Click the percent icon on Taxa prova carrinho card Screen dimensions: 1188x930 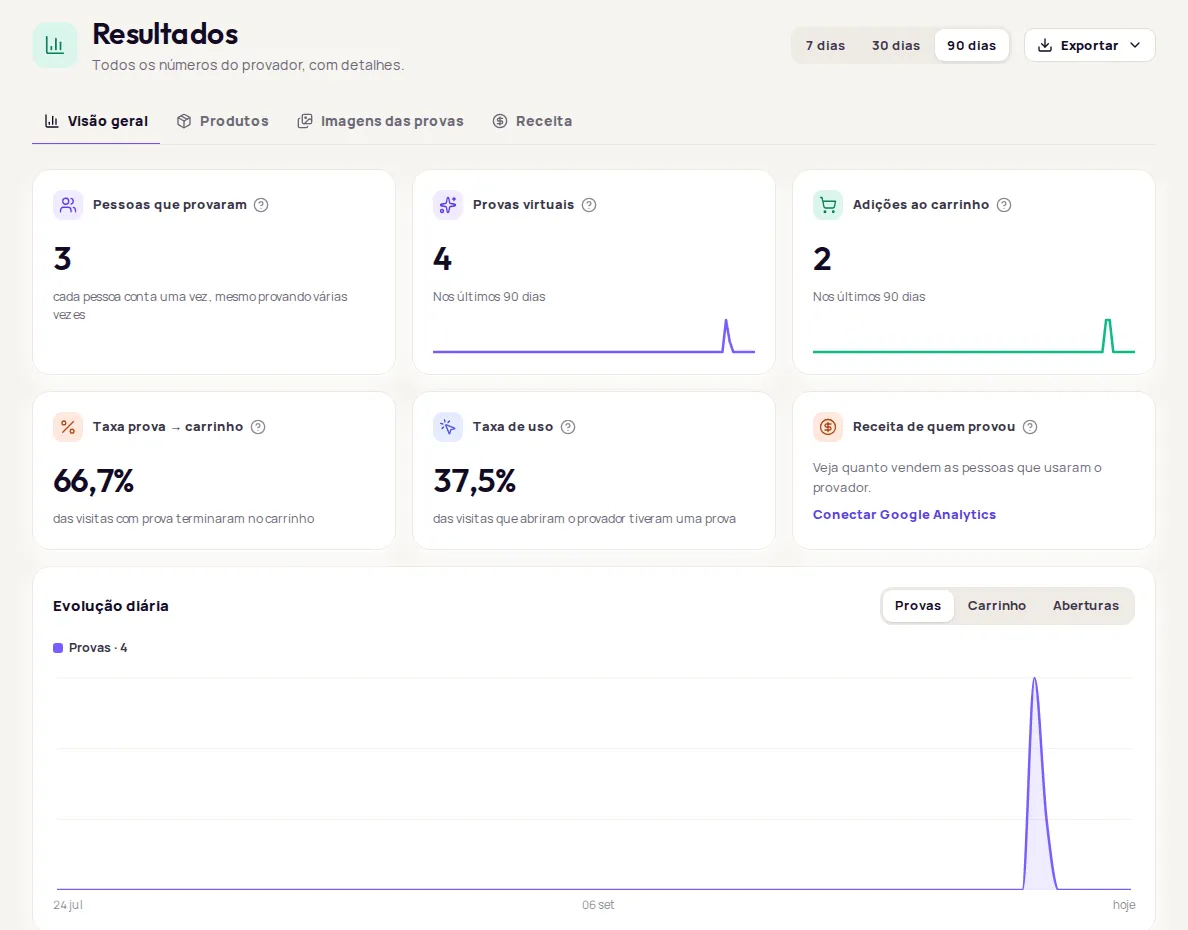pos(68,427)
